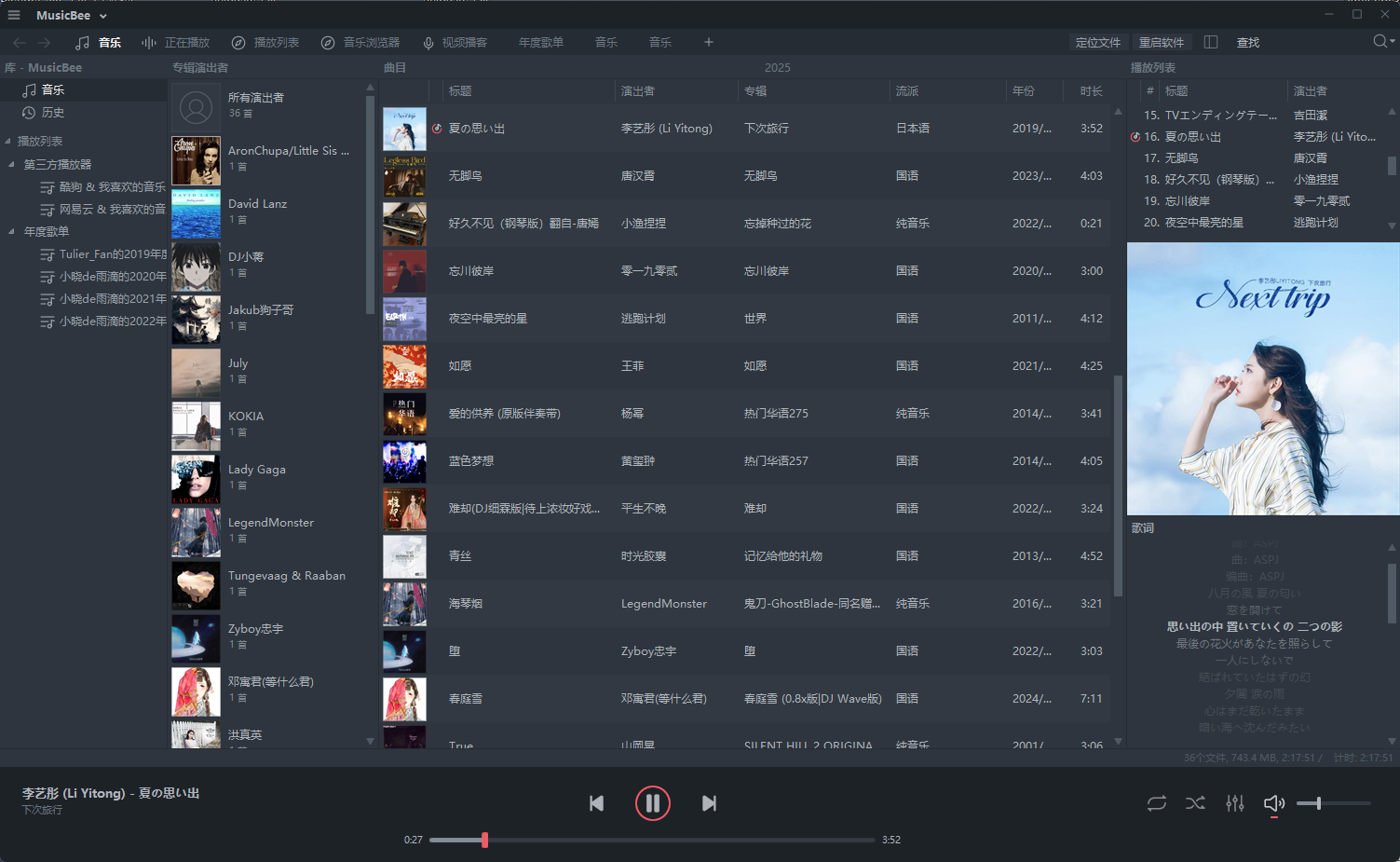Screen dimensions: 1400x862
Task: Open the equalizer settings icon
Action: [1235, 803]
